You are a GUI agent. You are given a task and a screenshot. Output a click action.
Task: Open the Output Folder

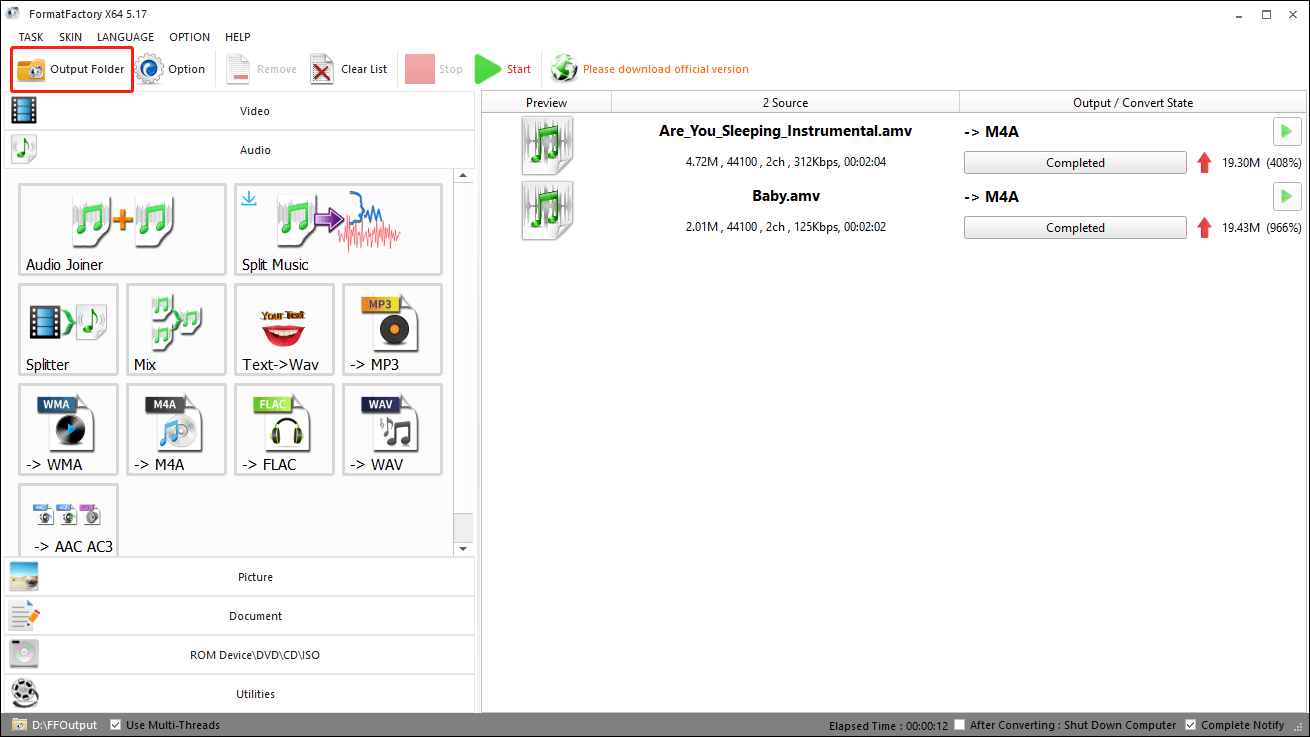pyautogui.click(x=71, y=69)
